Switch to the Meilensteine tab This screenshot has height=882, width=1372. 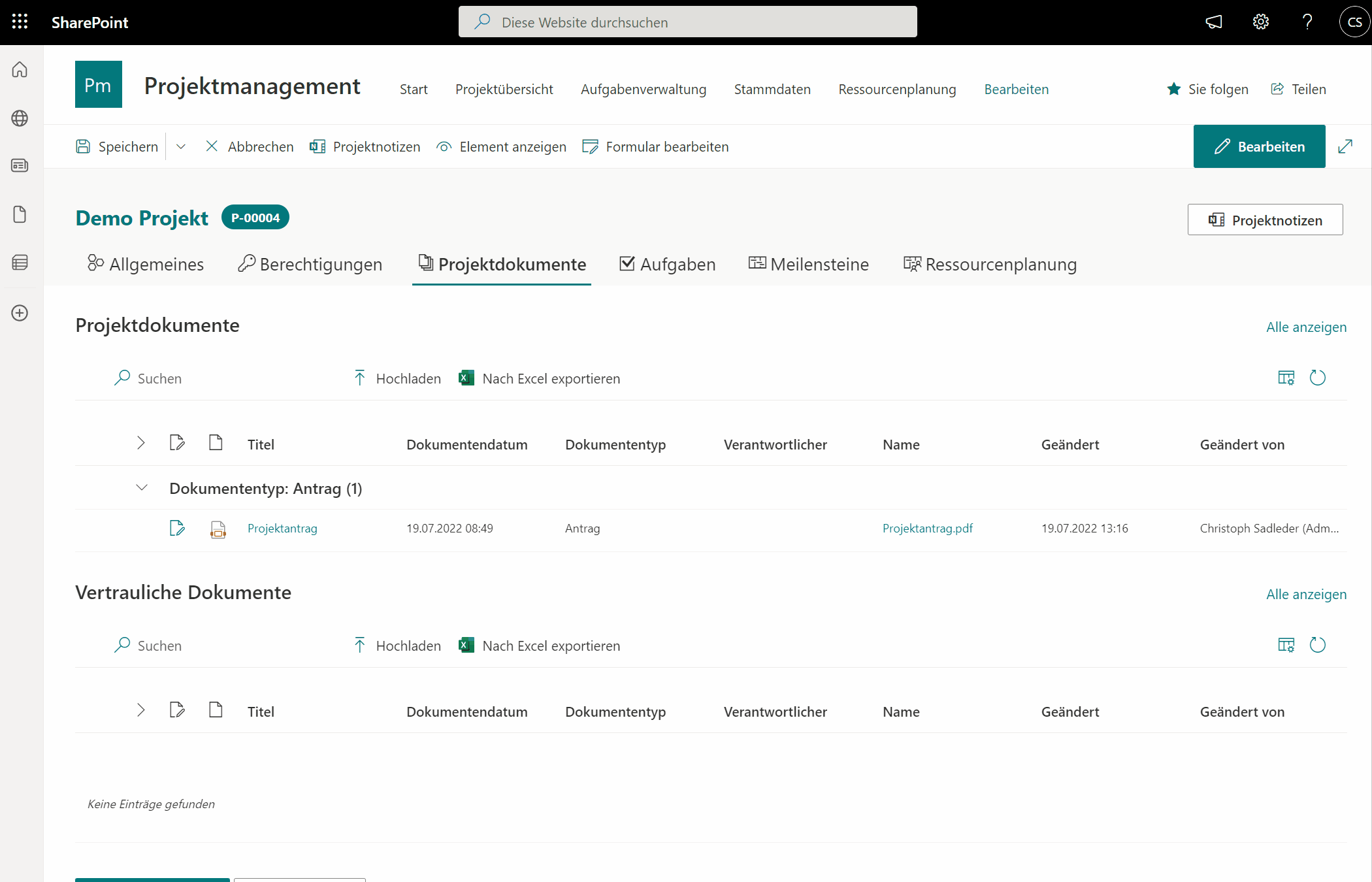click(x=808, y=264)
